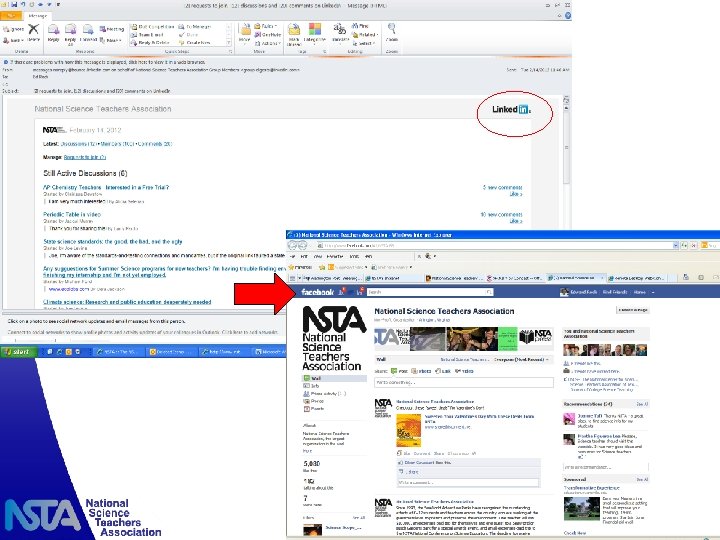Screen dimensions: 720x540
Task: Click the Meeting button in Respond group
Action: pyautogui.click(x=112, y=29)
